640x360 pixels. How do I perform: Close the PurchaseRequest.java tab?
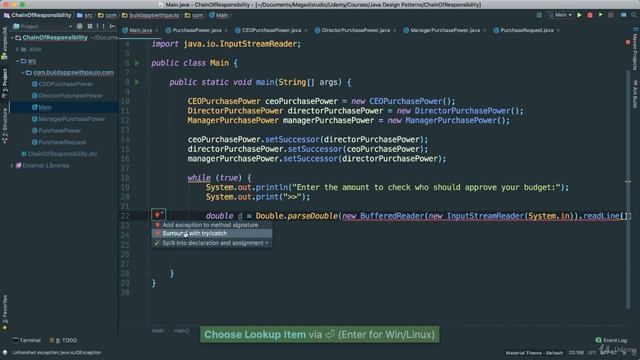(558, 31)
